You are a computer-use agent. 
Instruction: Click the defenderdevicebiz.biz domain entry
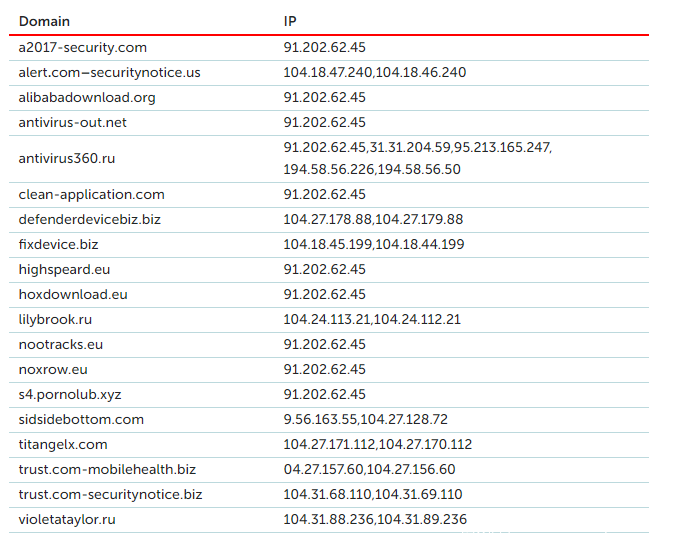pyautogui.click(x=90, y=219)
